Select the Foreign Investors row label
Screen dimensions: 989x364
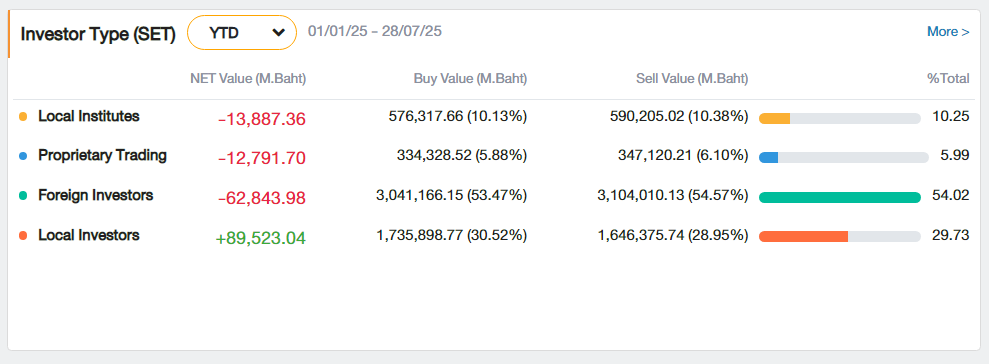click(x=96, y=196)
